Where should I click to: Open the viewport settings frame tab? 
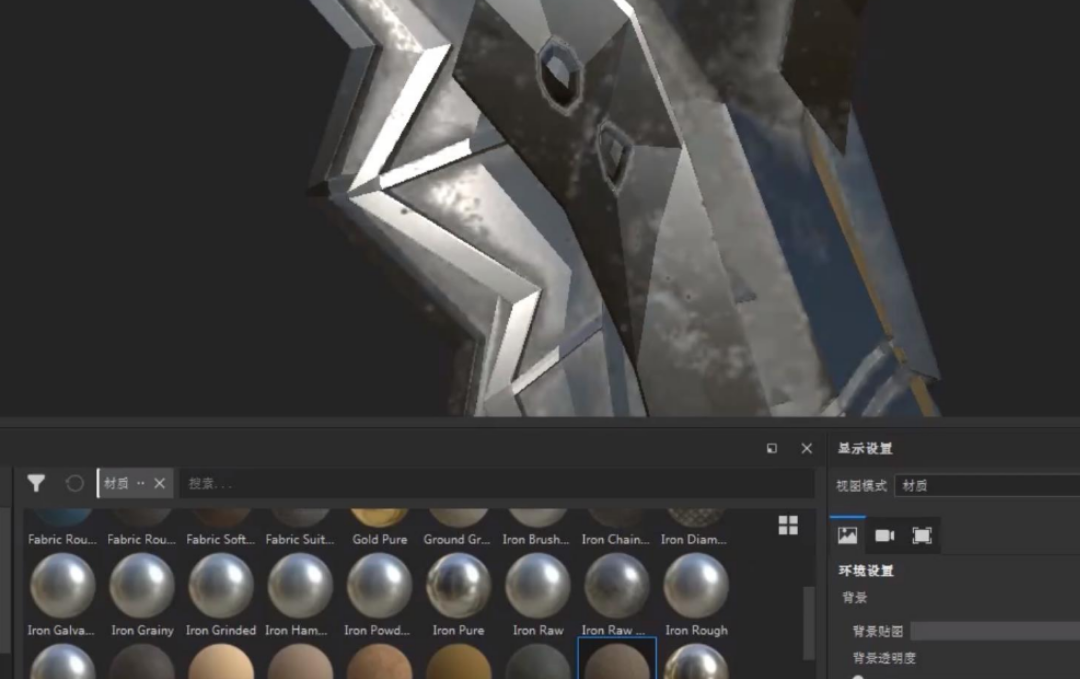922,536
